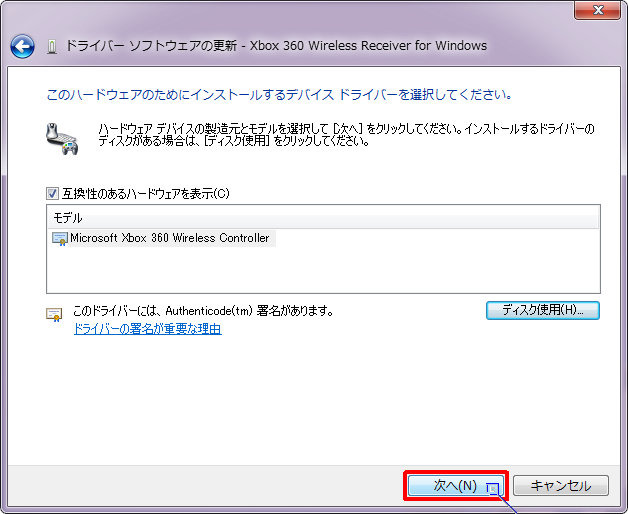
Task: Click the window title ドライバー ソフトウェアの更新
Action: [151, 46]
